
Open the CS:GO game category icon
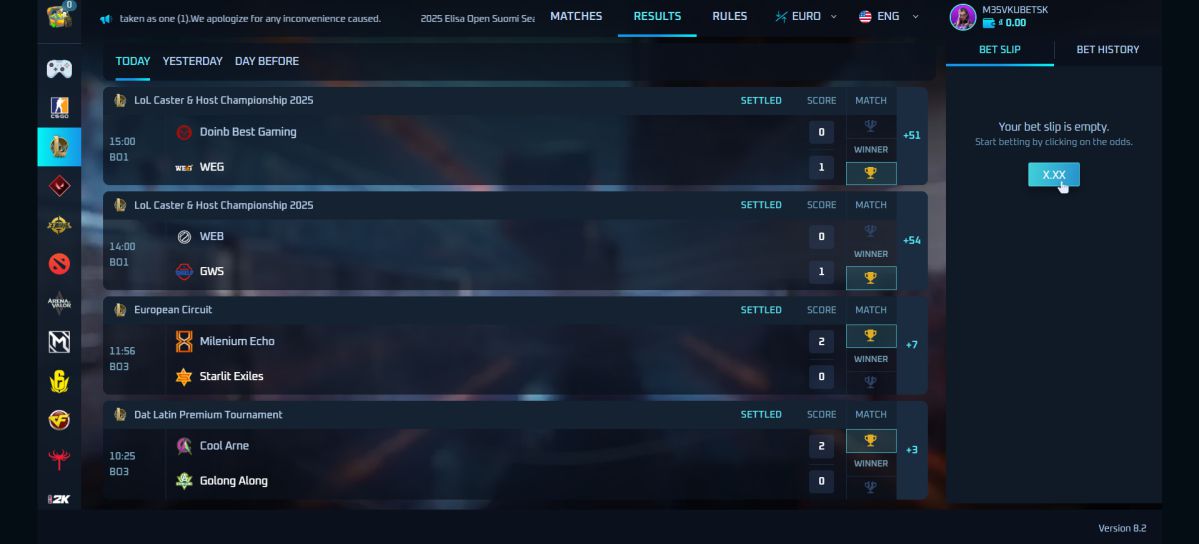pos(59,108)
